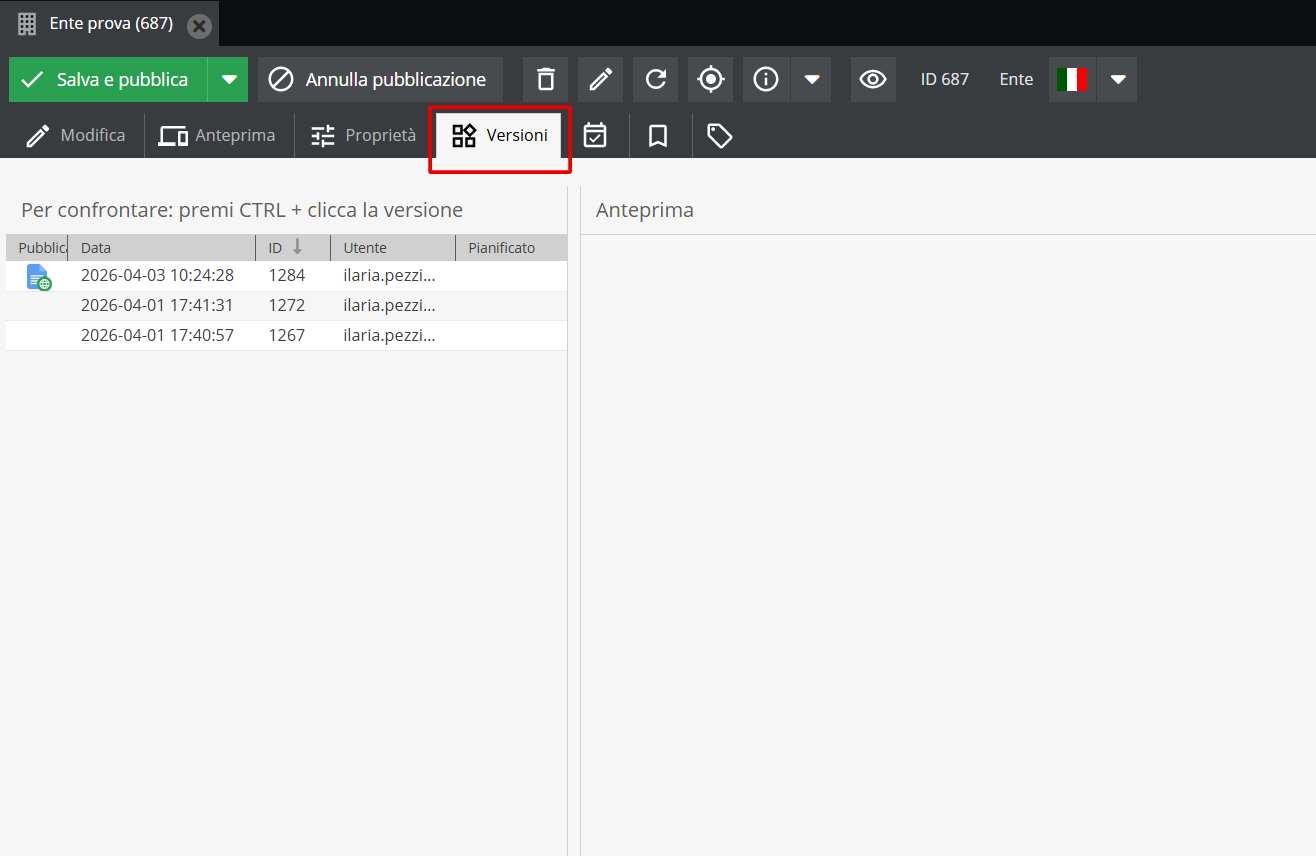
Task: Open the bookmark notes tab icon
Action: [657, 136]
